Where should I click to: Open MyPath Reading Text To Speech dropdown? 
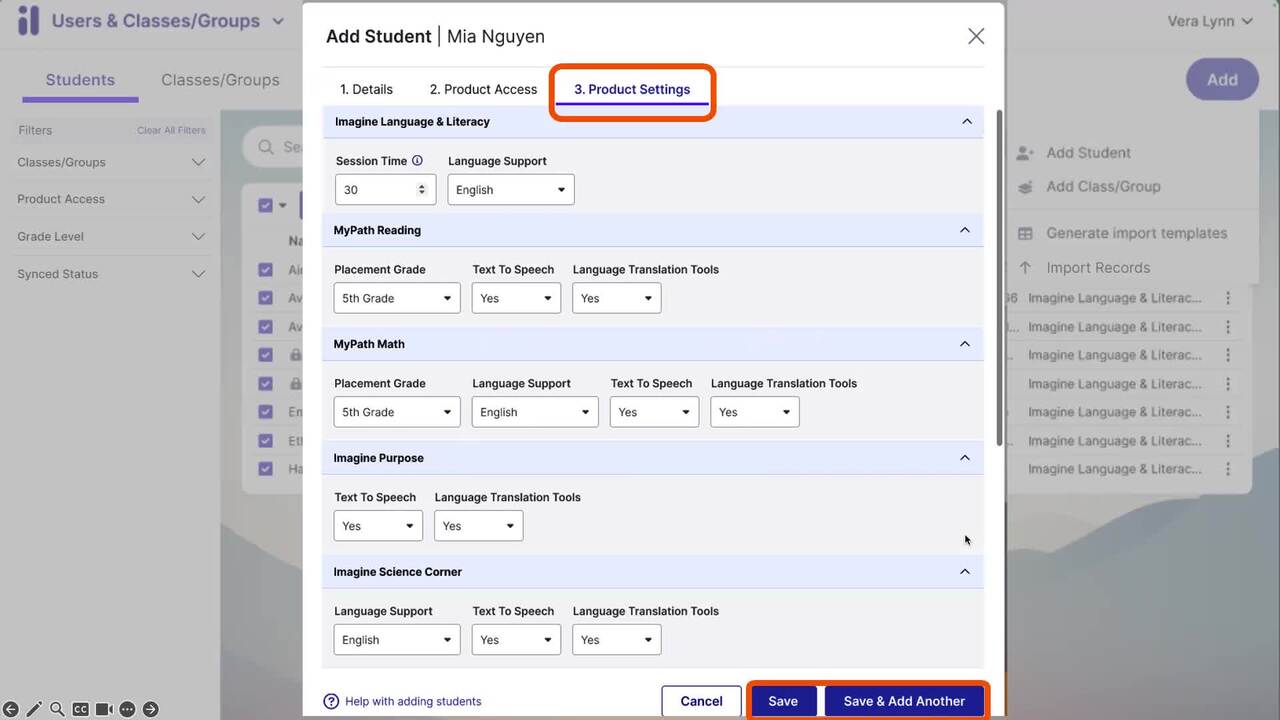click(516, 298)
